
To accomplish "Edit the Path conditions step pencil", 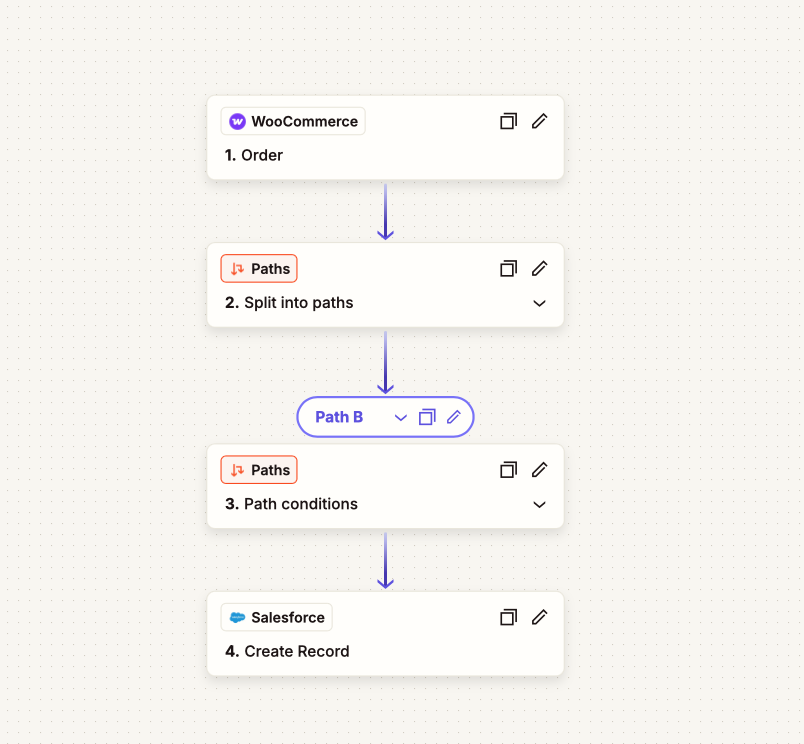I will pyautogui.click(x=539, y=470).
